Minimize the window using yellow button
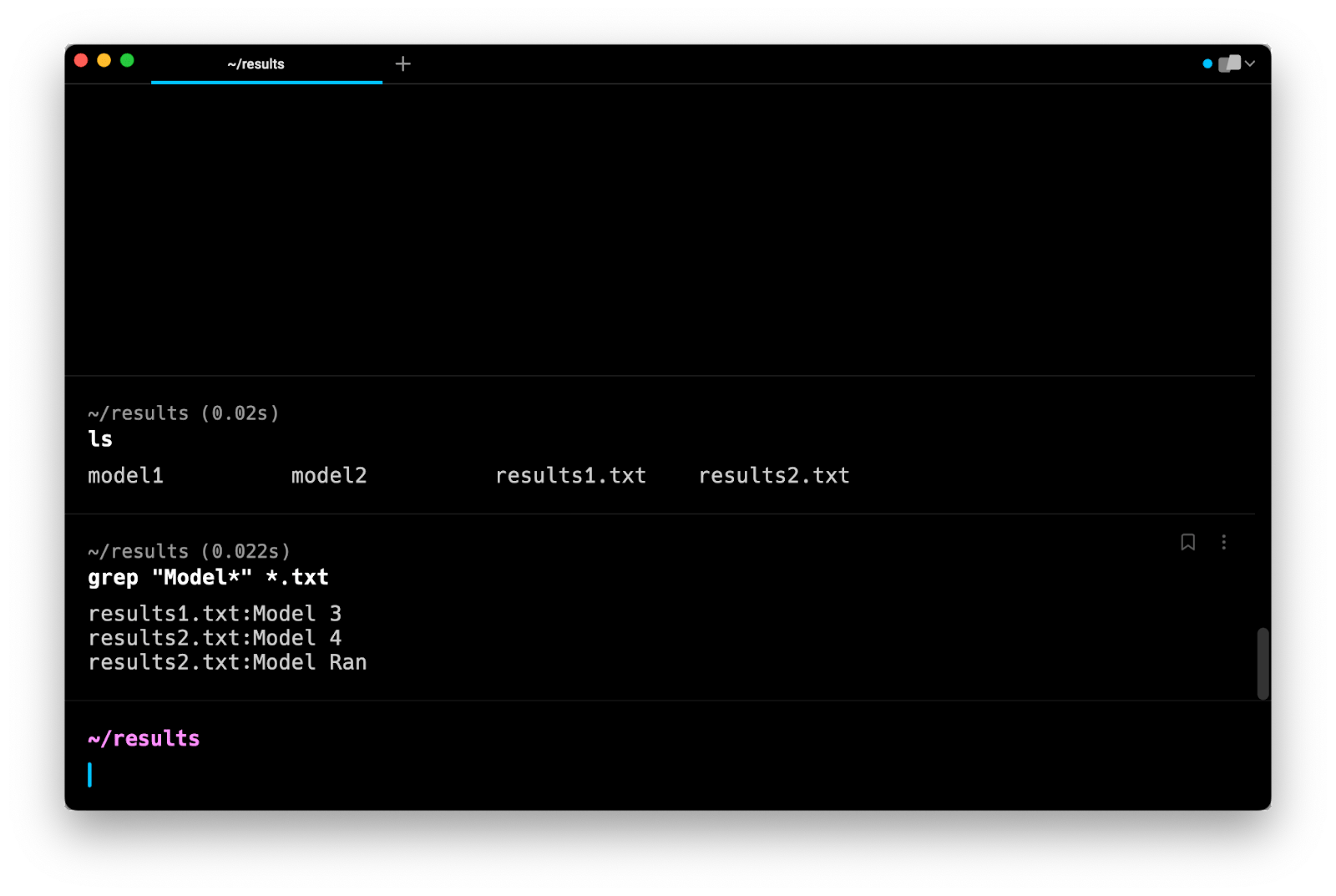 click(x=104, y=60)
